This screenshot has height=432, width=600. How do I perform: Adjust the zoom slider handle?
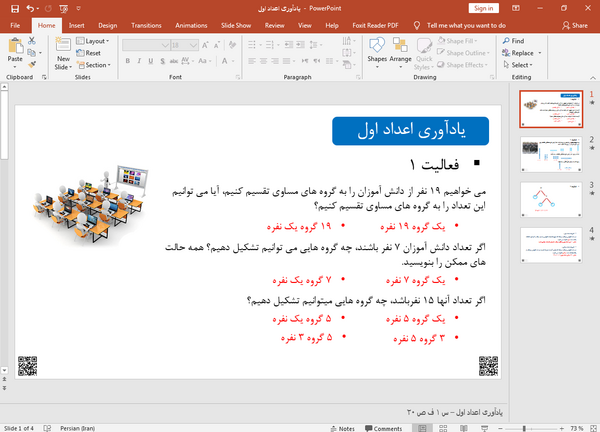[524, 428]
